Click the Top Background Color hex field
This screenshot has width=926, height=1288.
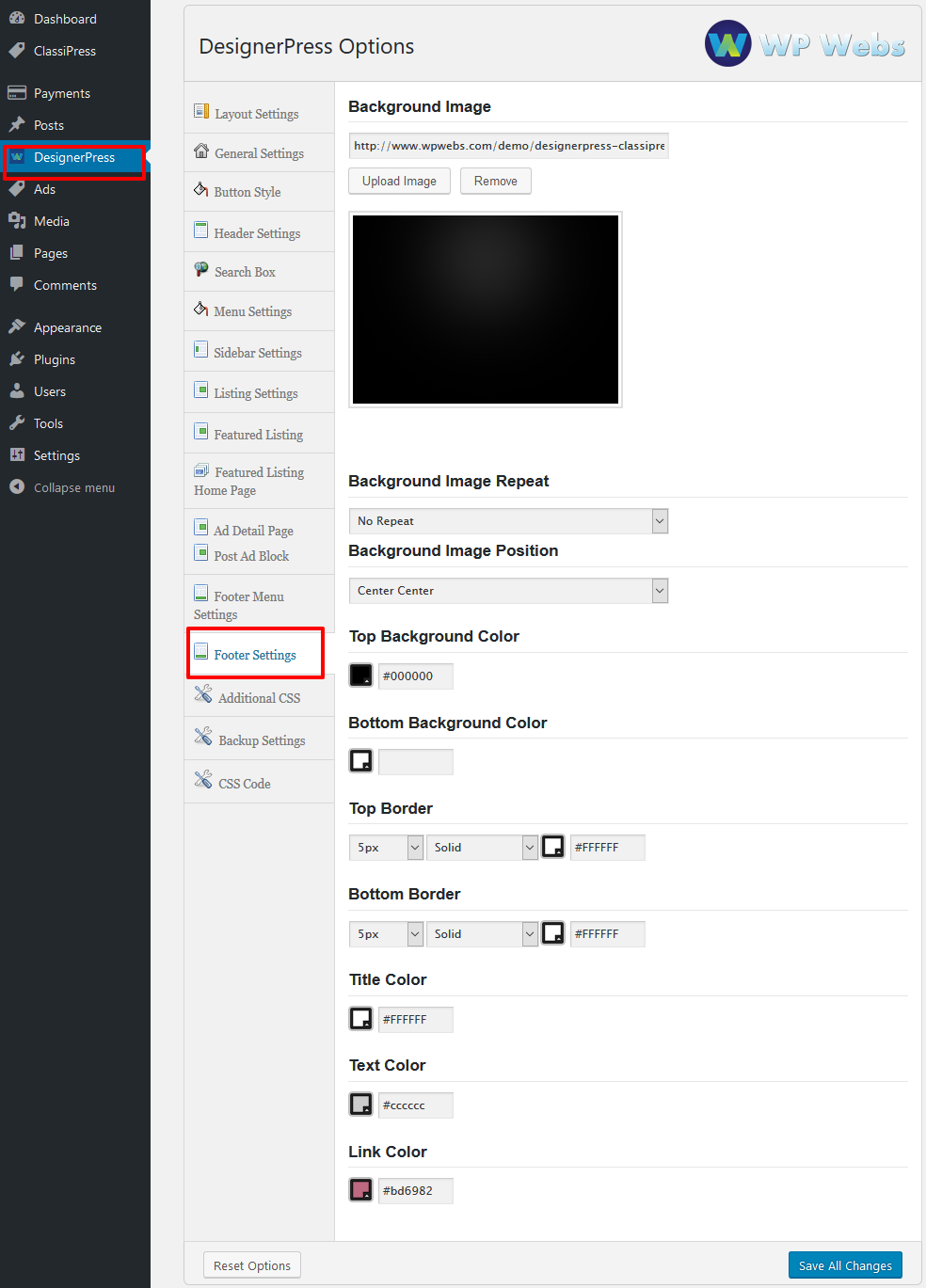point(416,676)
